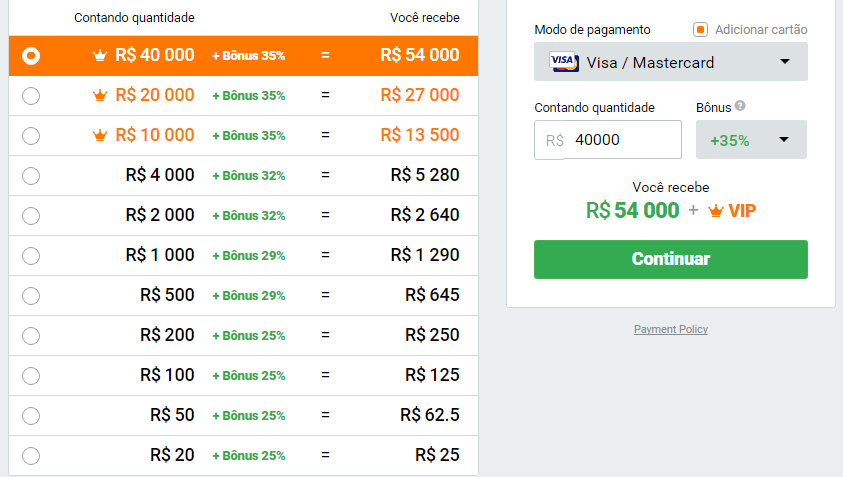Select the R$ 200 row with 25% bonus
Image resolution: width=843 pixels, height=477 pixels.
(243, 336)
